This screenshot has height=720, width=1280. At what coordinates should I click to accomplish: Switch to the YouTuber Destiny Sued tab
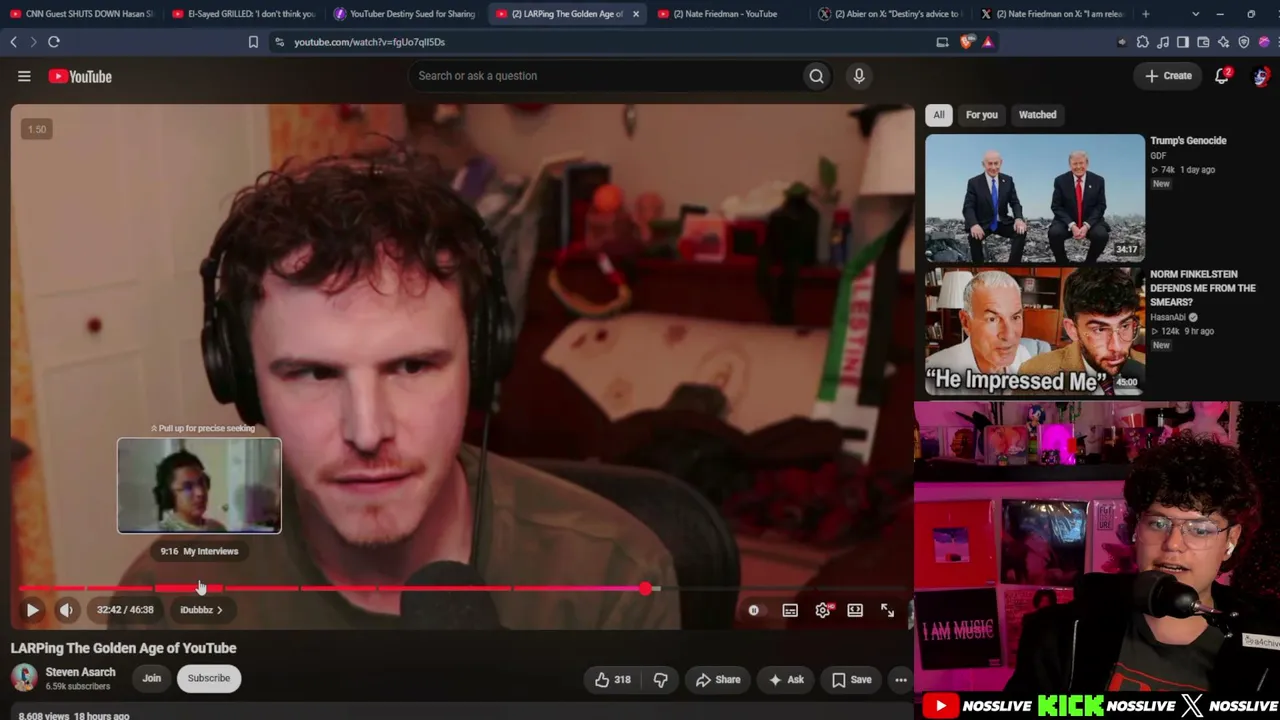coord(405,14)
